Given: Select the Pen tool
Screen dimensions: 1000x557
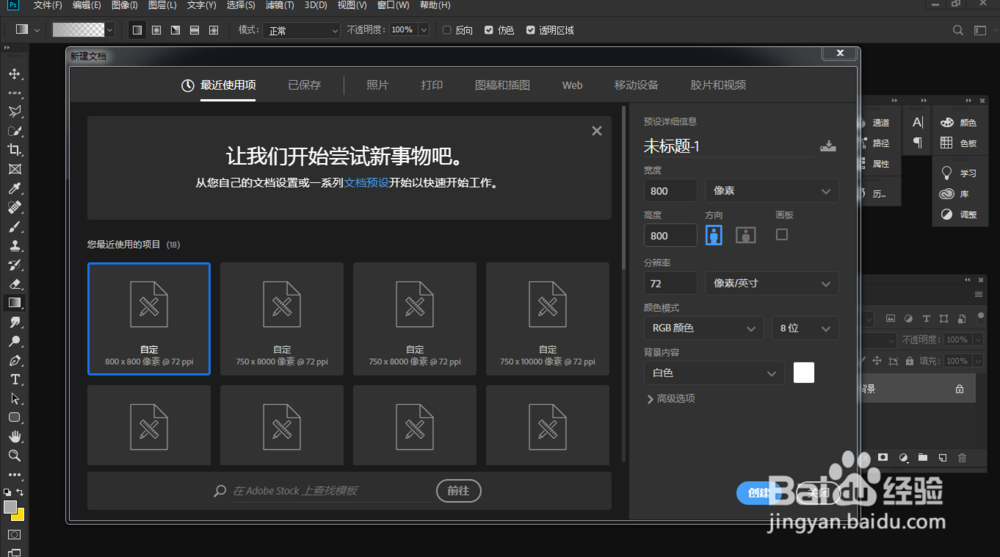Looking at the screenshot, I should 15,360.
